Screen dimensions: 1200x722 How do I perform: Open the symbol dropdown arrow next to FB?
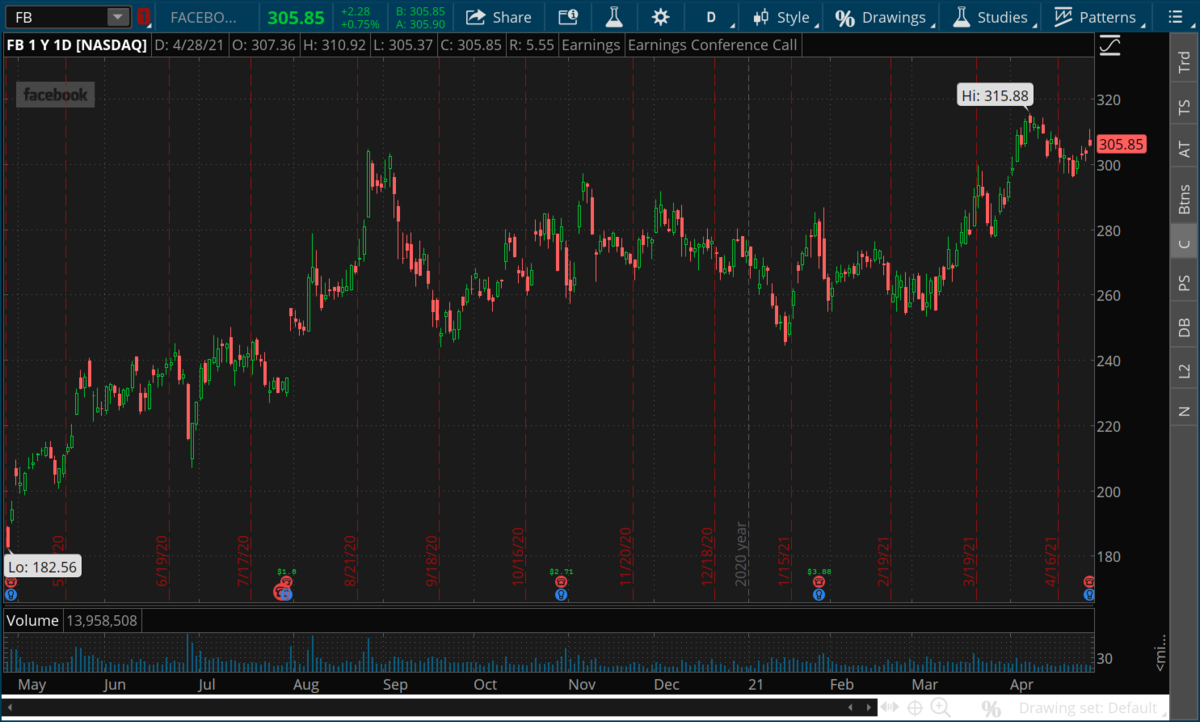(x=119, y=17)
